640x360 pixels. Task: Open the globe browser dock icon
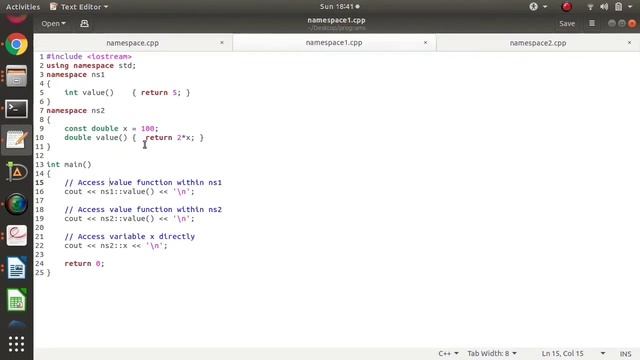pyautogui.click(x=16, y=204)
